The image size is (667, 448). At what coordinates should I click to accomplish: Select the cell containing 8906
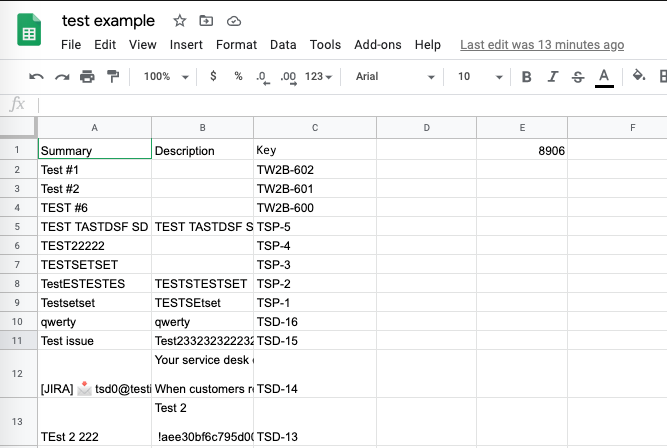click(522, 150)
